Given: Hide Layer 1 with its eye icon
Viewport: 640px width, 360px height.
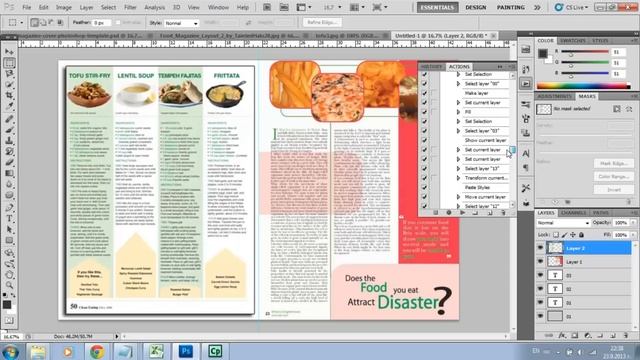Looking at the screenshot, I should point(540,261).
